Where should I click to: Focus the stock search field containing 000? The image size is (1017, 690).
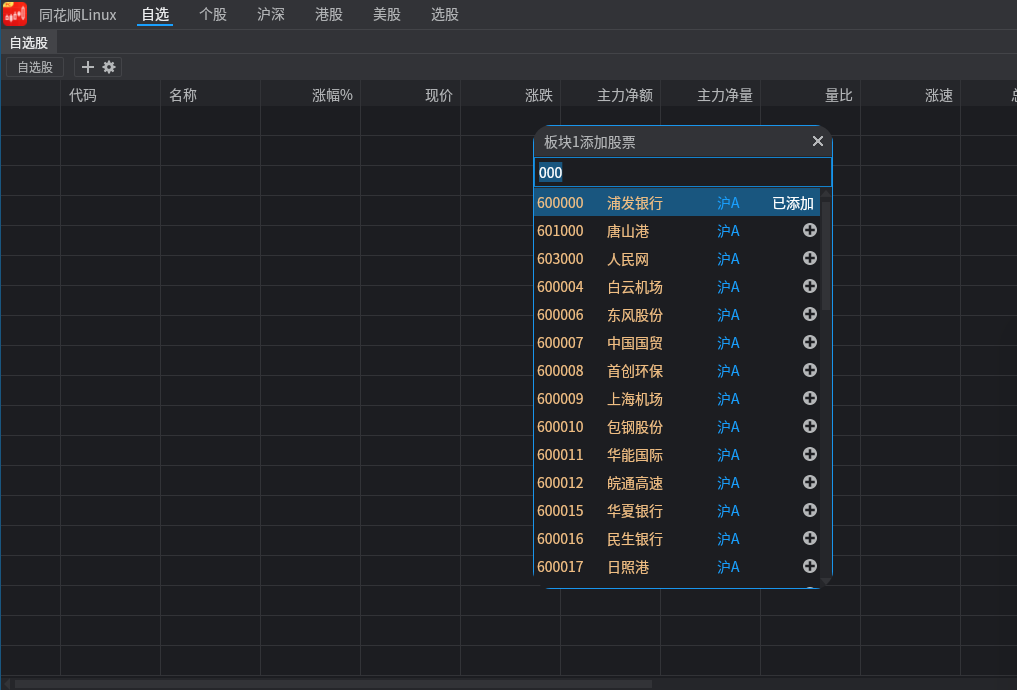pyautogui.click(x=682, y=172)
